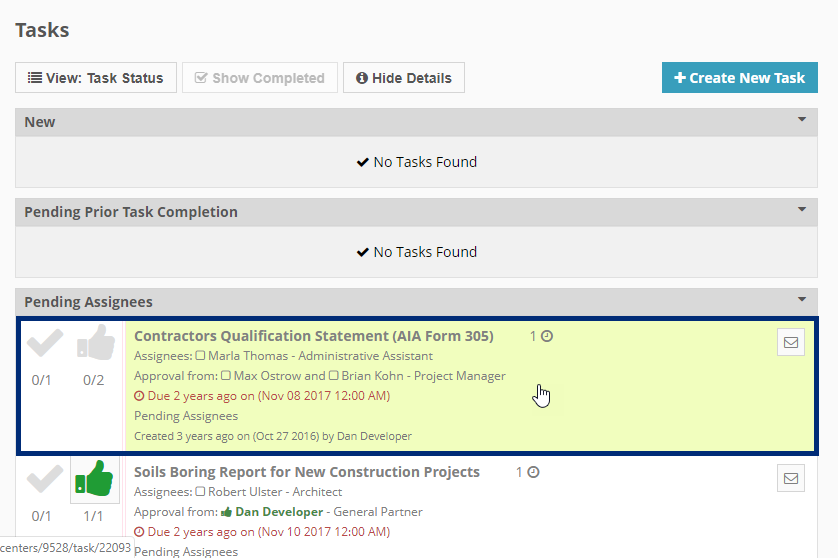The image size is (838, 558).
Task: Open the View: Task Status selector
Action: point(96,78)
